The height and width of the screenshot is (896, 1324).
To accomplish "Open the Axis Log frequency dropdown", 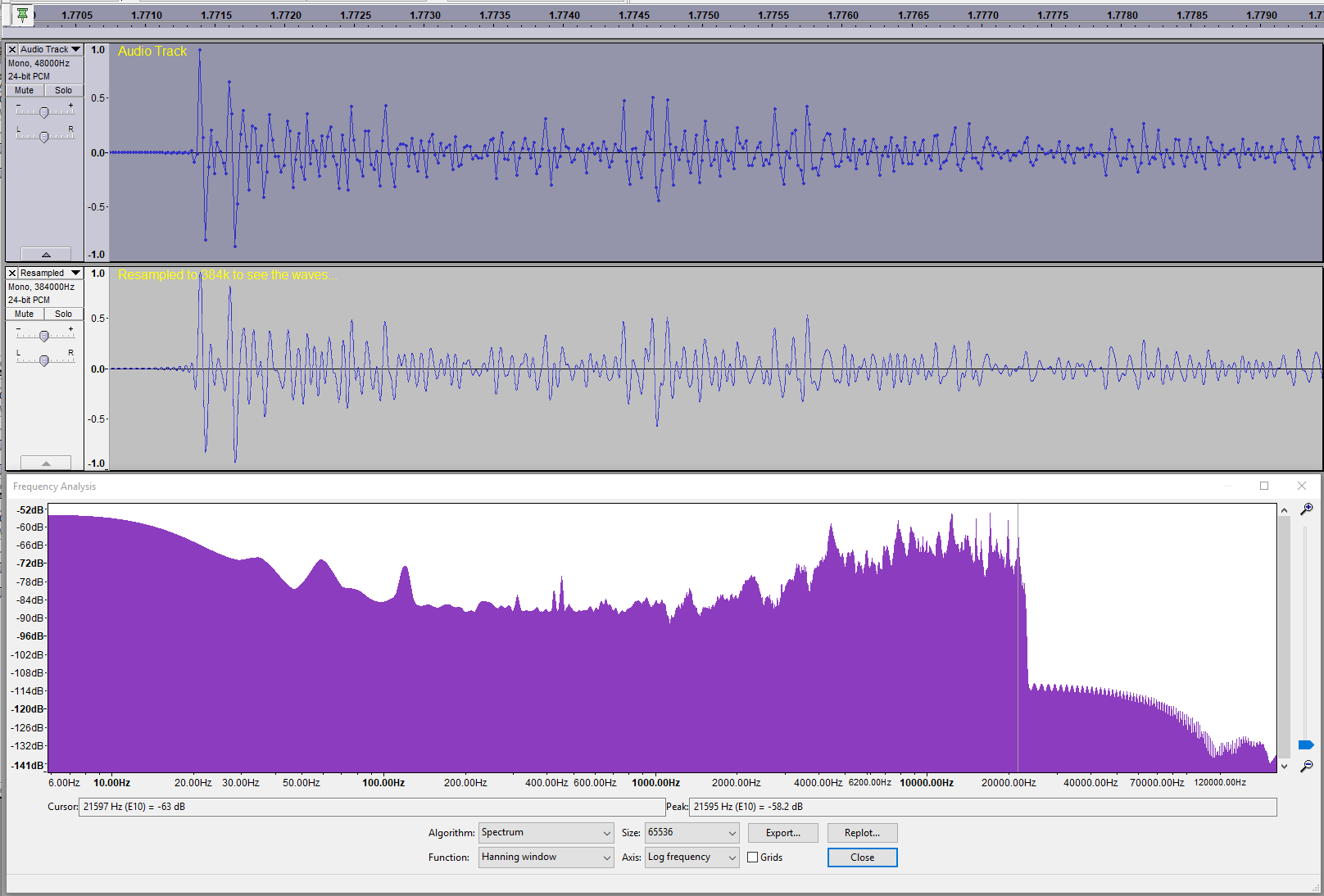I will pos(692,858).
